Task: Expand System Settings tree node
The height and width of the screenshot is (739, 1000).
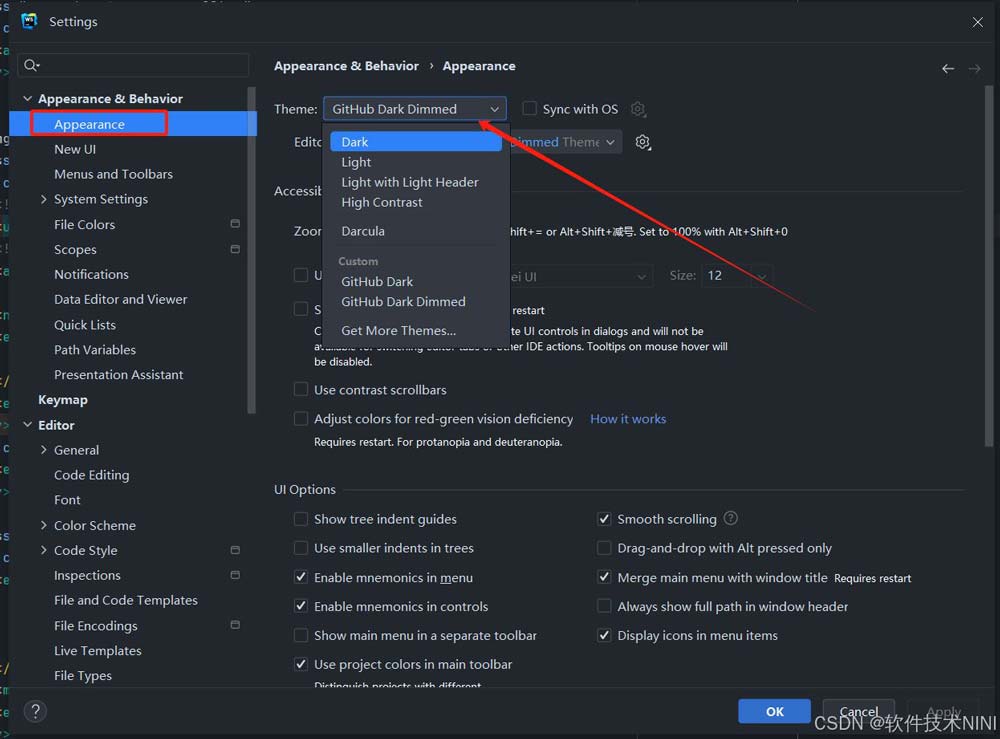Action: point(44,199)
